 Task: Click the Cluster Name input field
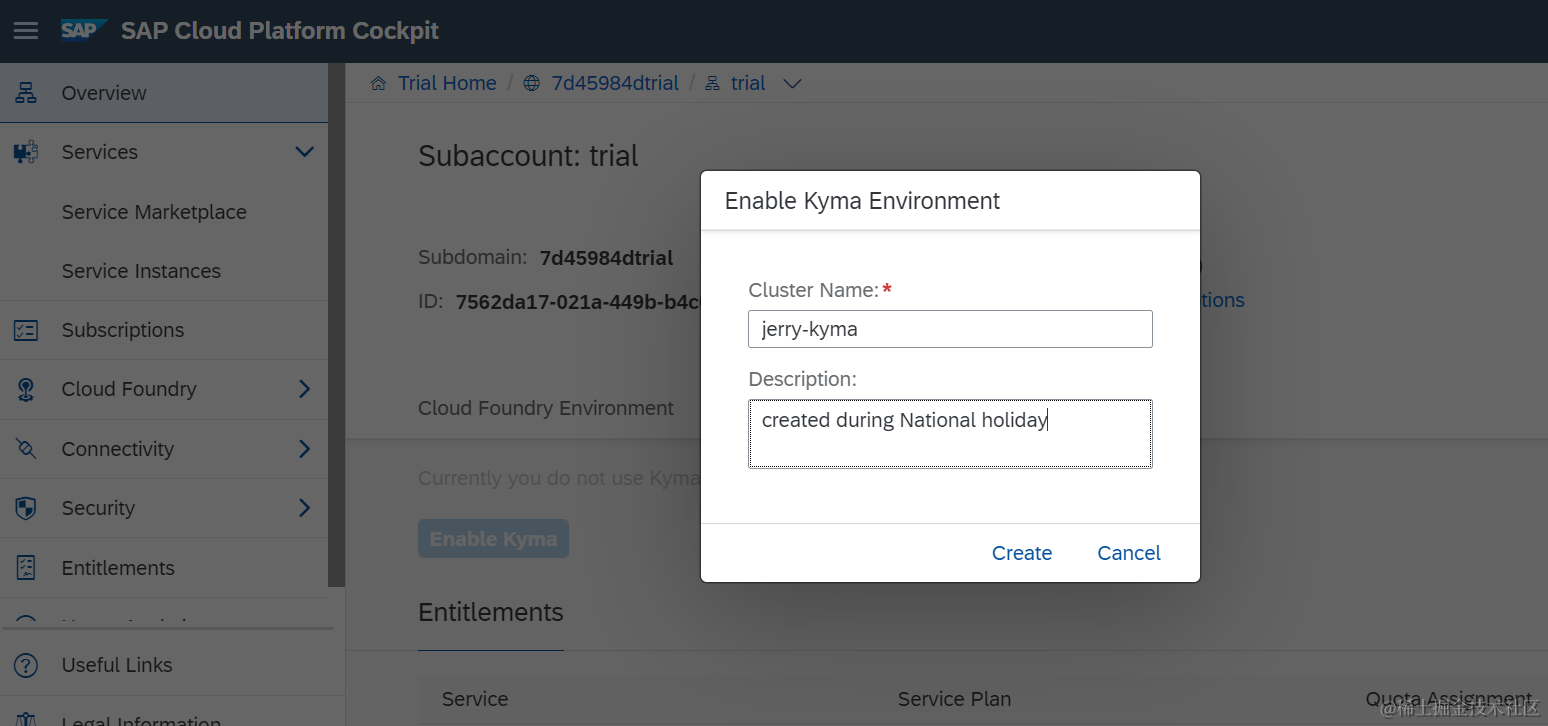click(950, 329)
